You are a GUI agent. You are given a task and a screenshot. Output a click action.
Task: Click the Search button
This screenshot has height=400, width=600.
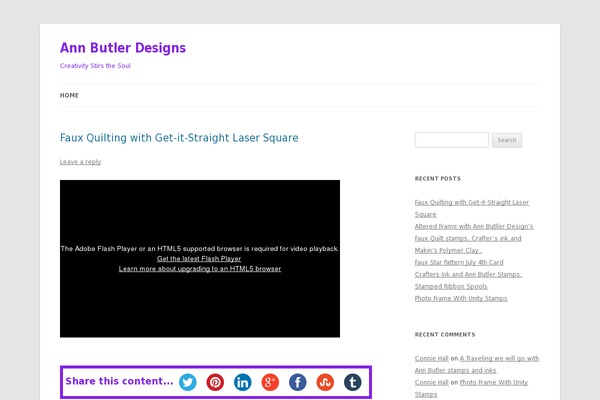pyautogui.click(x=507, y=140)
